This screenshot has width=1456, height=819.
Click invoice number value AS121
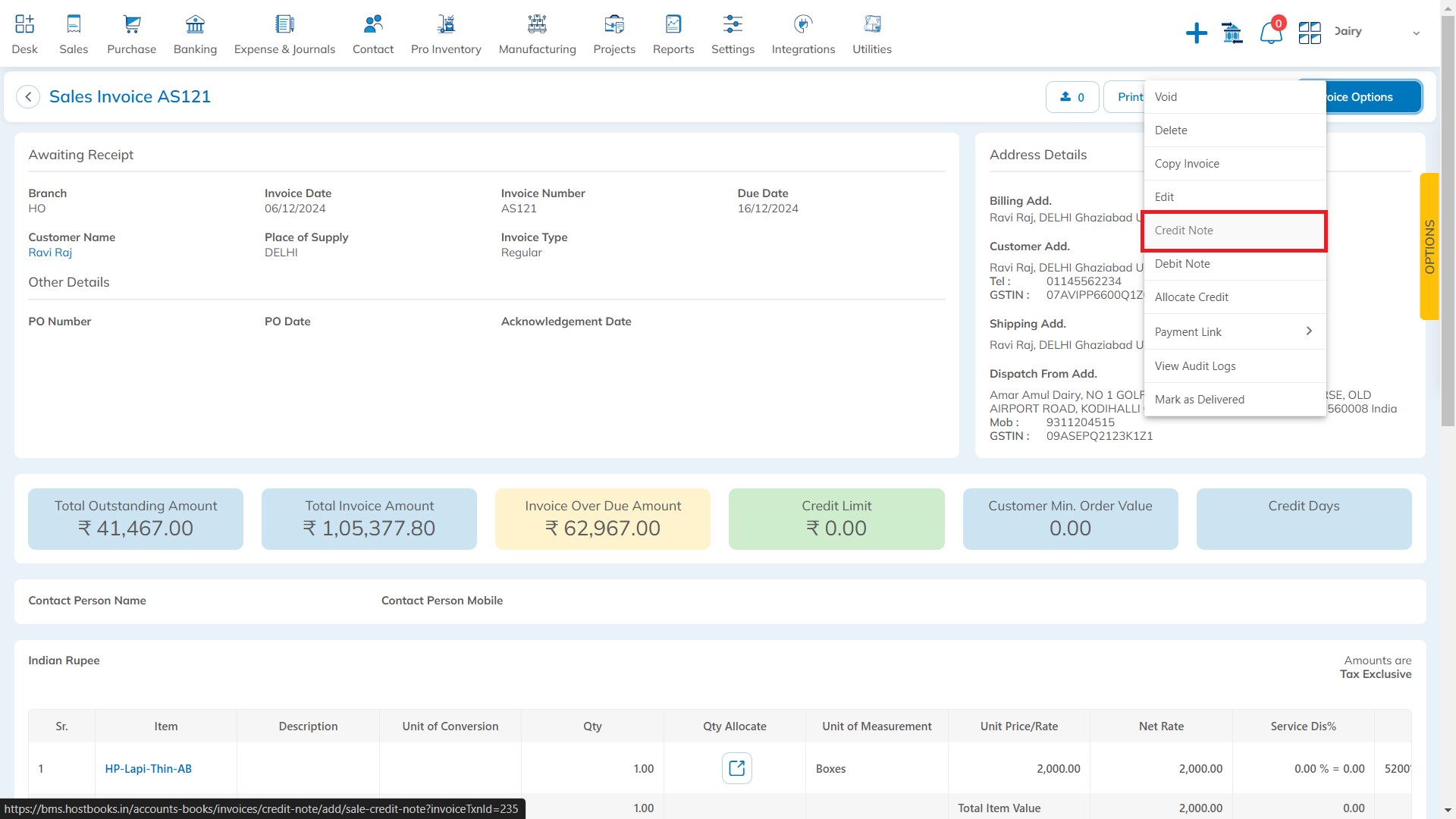click(x=519, y=209)
